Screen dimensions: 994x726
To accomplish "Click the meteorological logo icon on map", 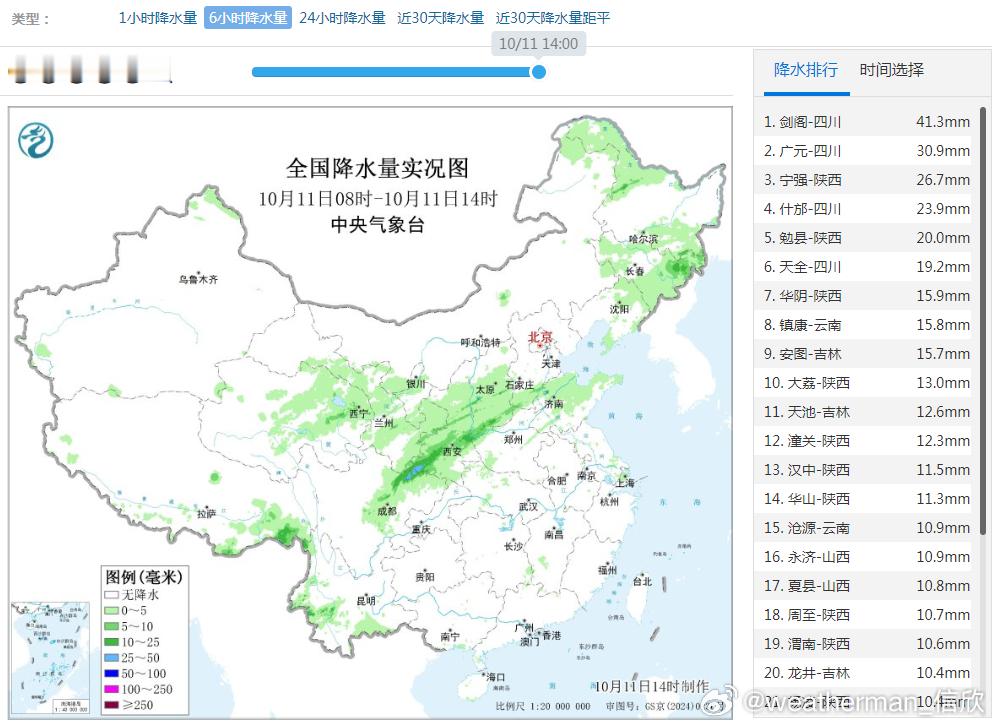I will tap(36, 140).
